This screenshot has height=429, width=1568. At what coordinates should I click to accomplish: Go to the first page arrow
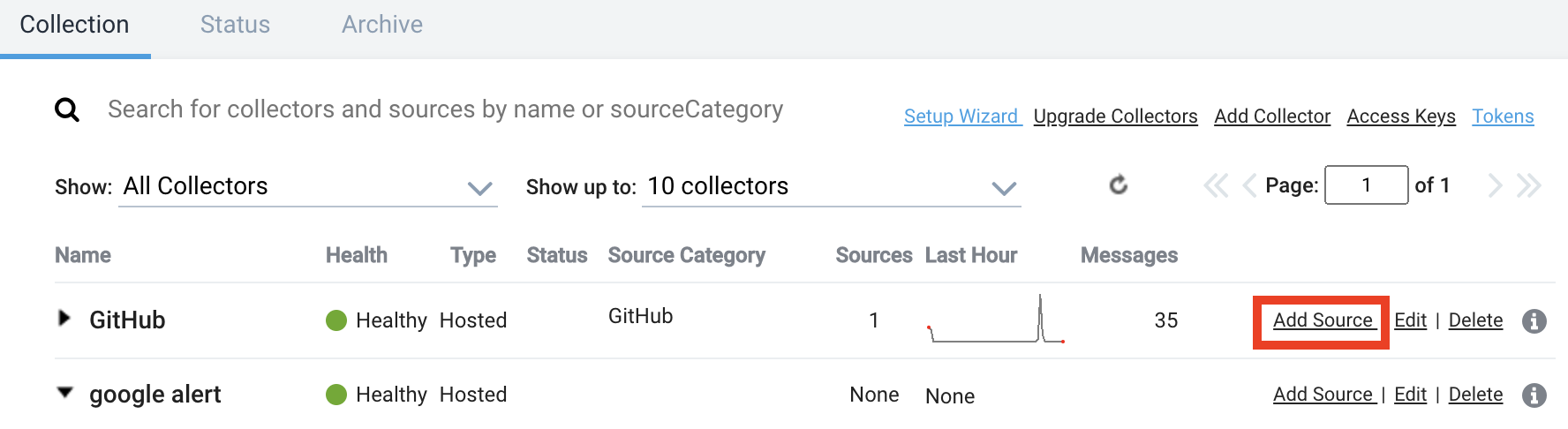click(x=1216, y=185)
